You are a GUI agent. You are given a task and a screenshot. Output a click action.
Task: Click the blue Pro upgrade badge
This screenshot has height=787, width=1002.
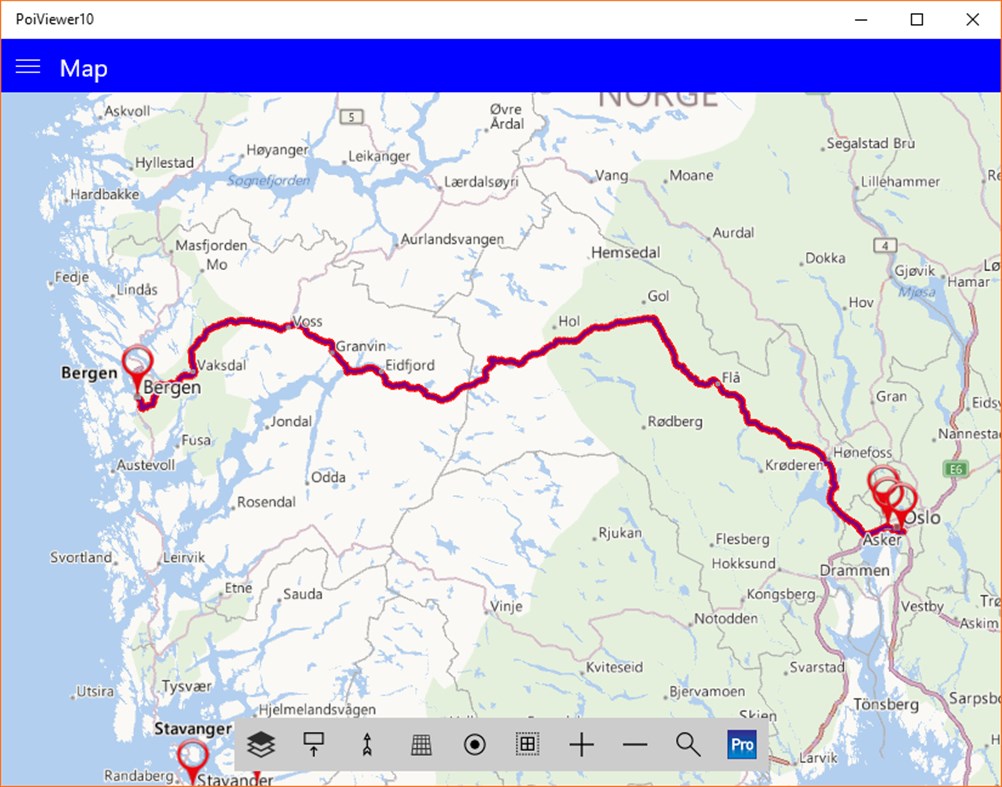tap(742, 745)
